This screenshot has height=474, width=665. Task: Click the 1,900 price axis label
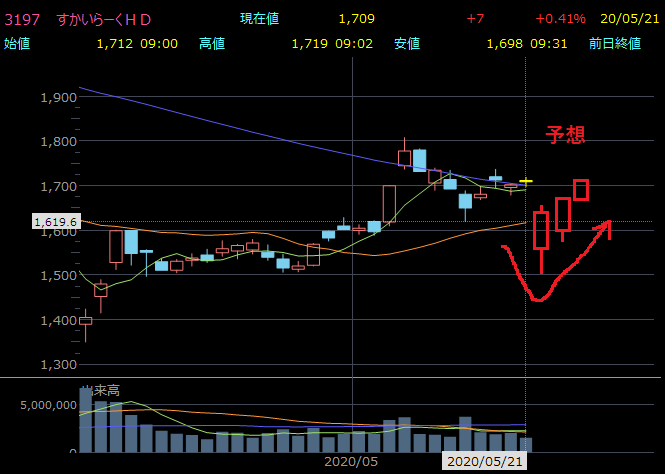pos(58,97)
